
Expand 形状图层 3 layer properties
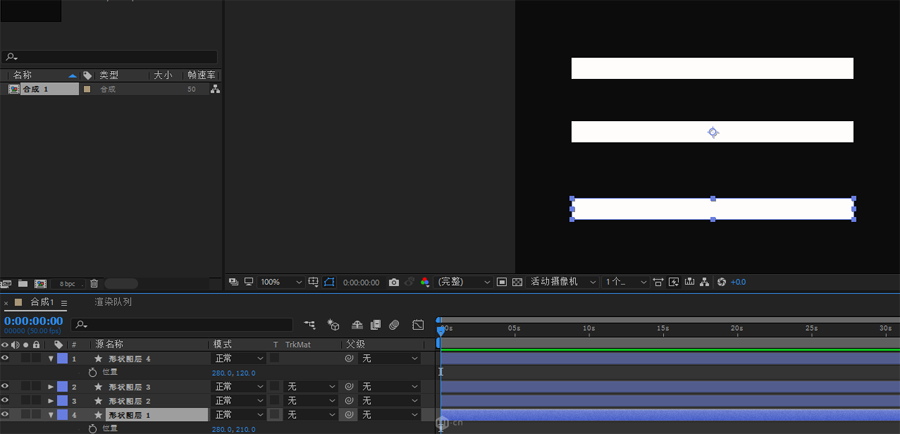[51, 387]
